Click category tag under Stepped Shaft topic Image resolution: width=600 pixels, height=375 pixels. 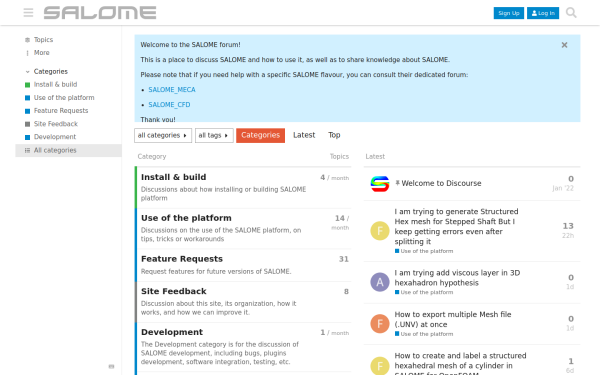click(424, 251)
